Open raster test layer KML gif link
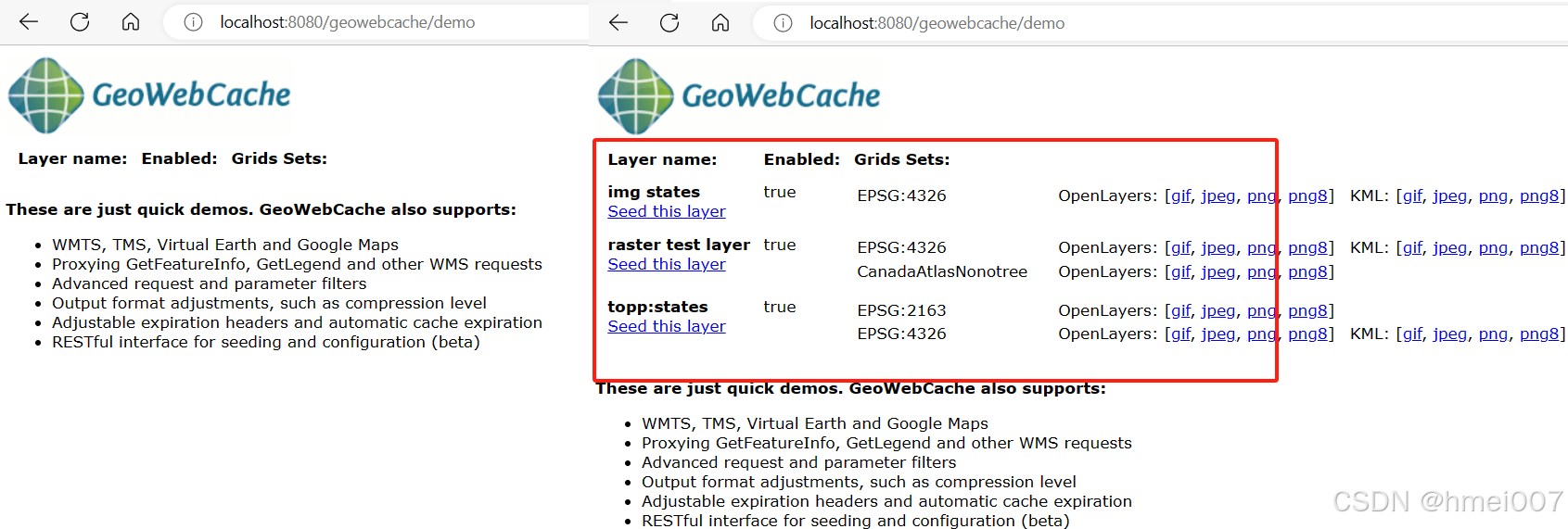 pos(1412,247)
